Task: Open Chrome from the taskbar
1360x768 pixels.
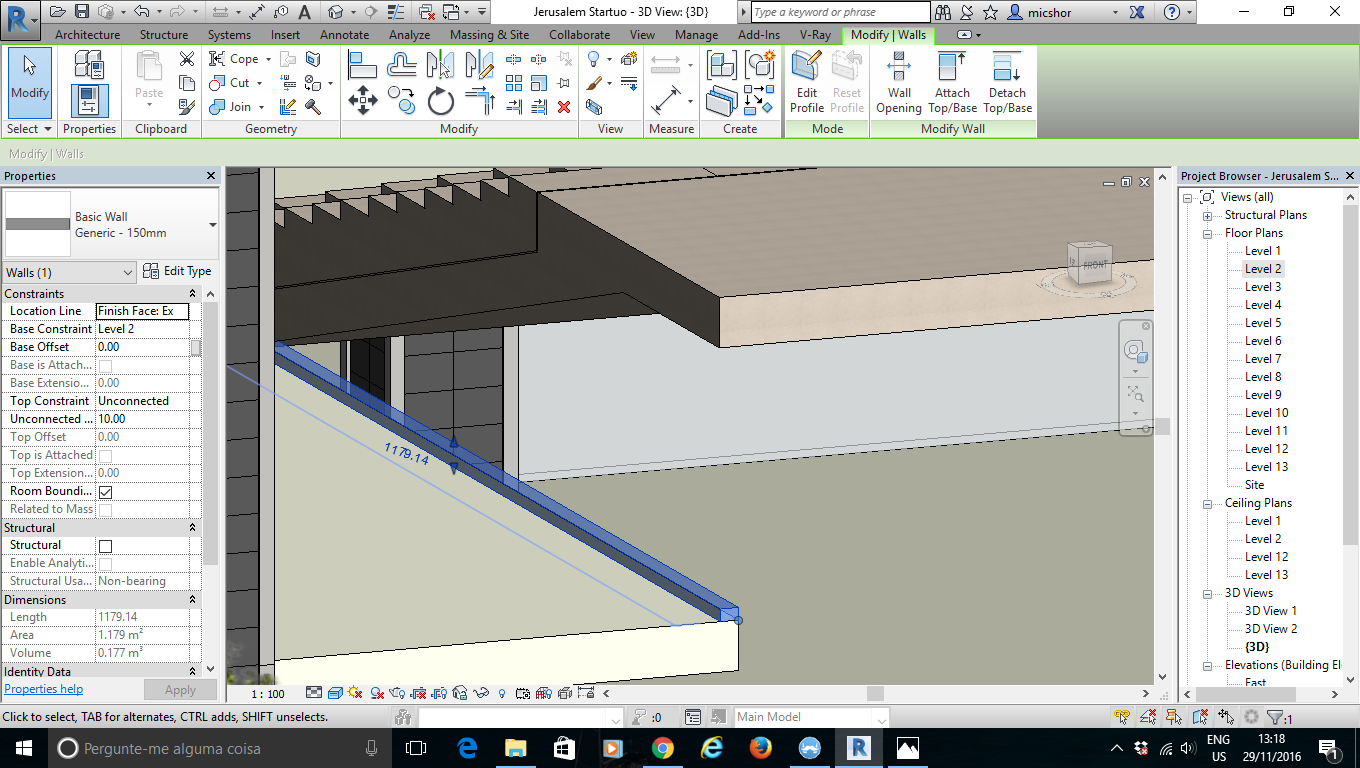Action: tap(662, 748)
